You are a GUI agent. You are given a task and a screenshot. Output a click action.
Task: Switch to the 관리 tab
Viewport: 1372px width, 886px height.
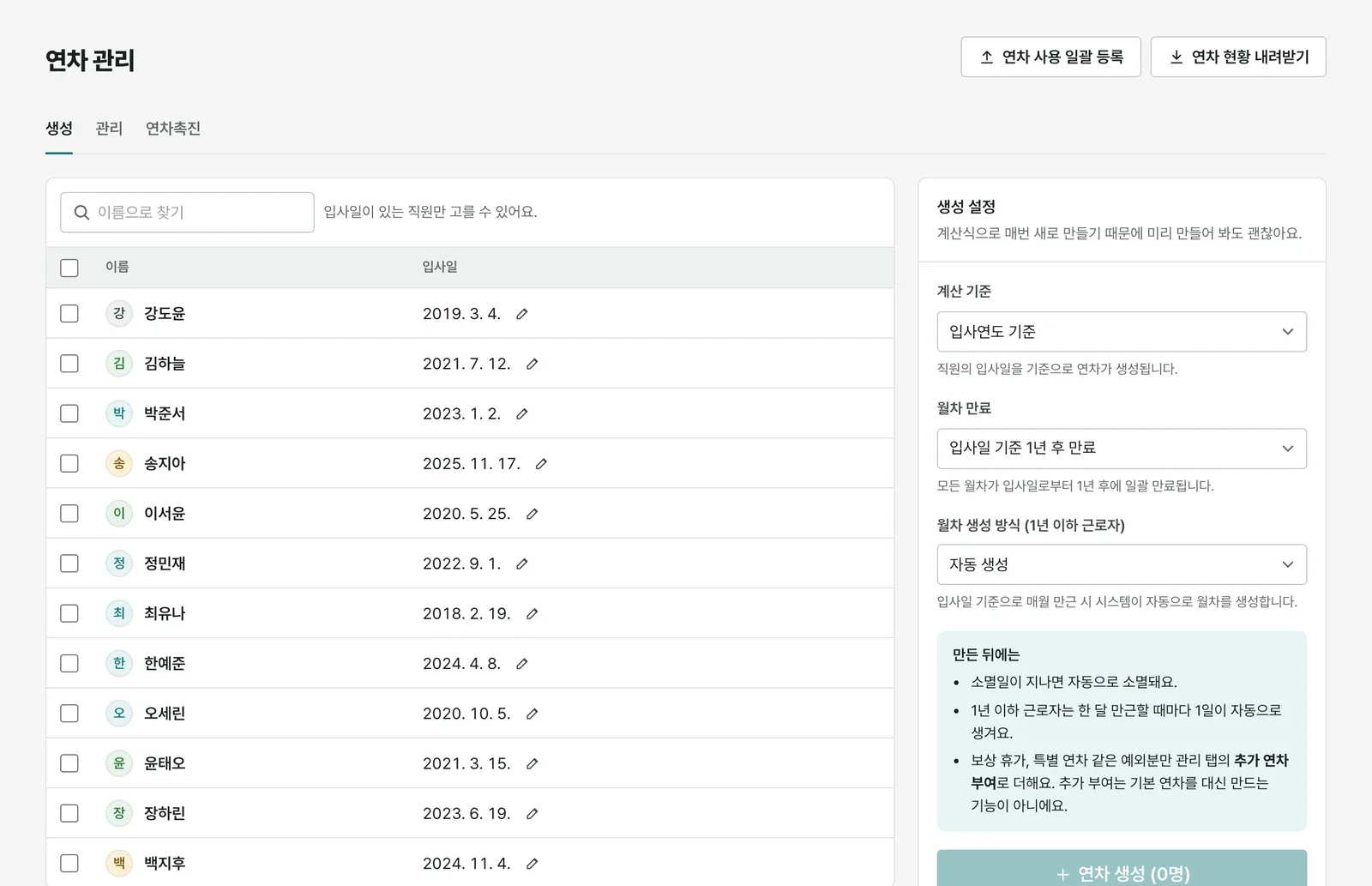pos(109,129)
